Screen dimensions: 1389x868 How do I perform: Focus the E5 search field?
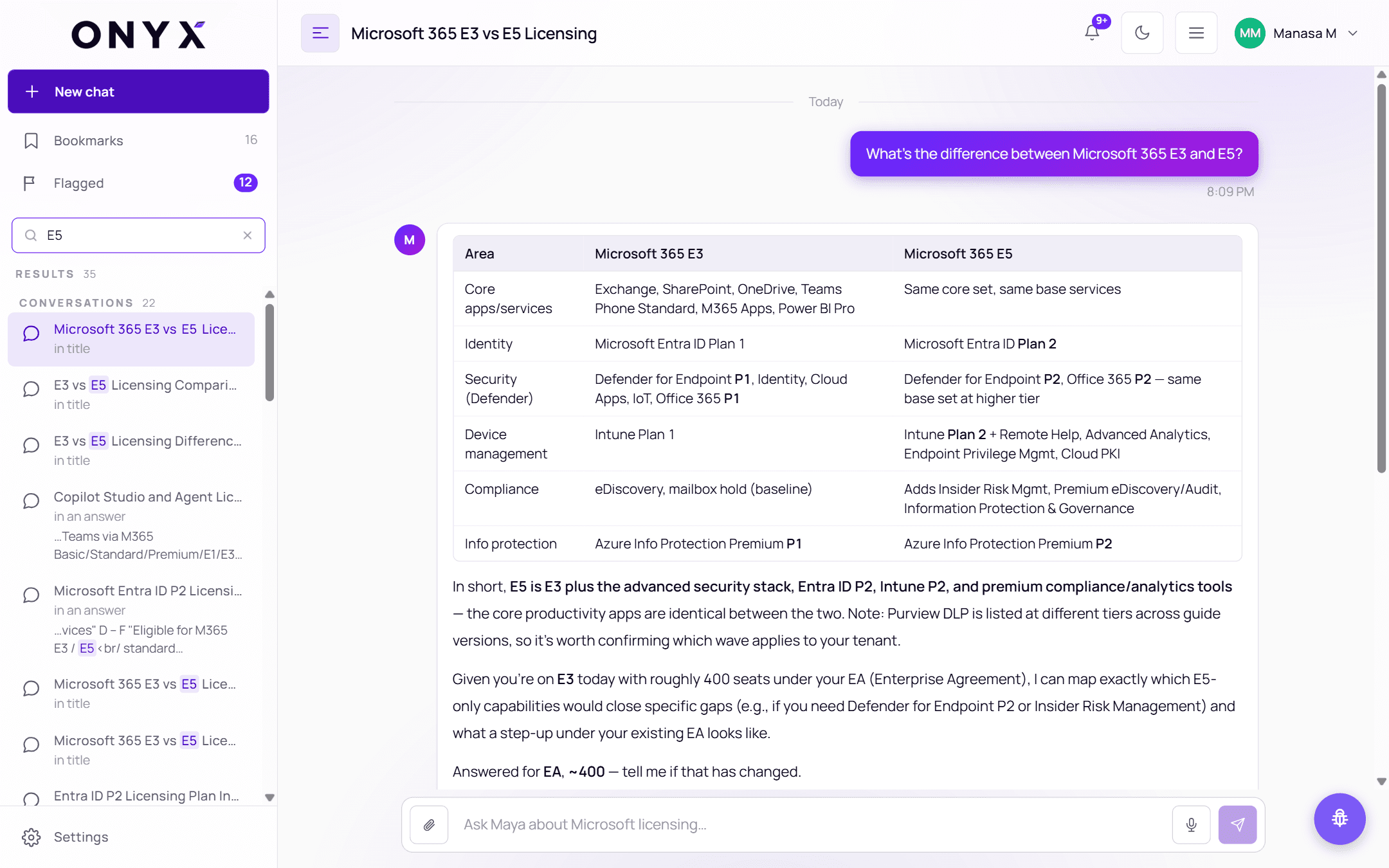tap(138, 235)
